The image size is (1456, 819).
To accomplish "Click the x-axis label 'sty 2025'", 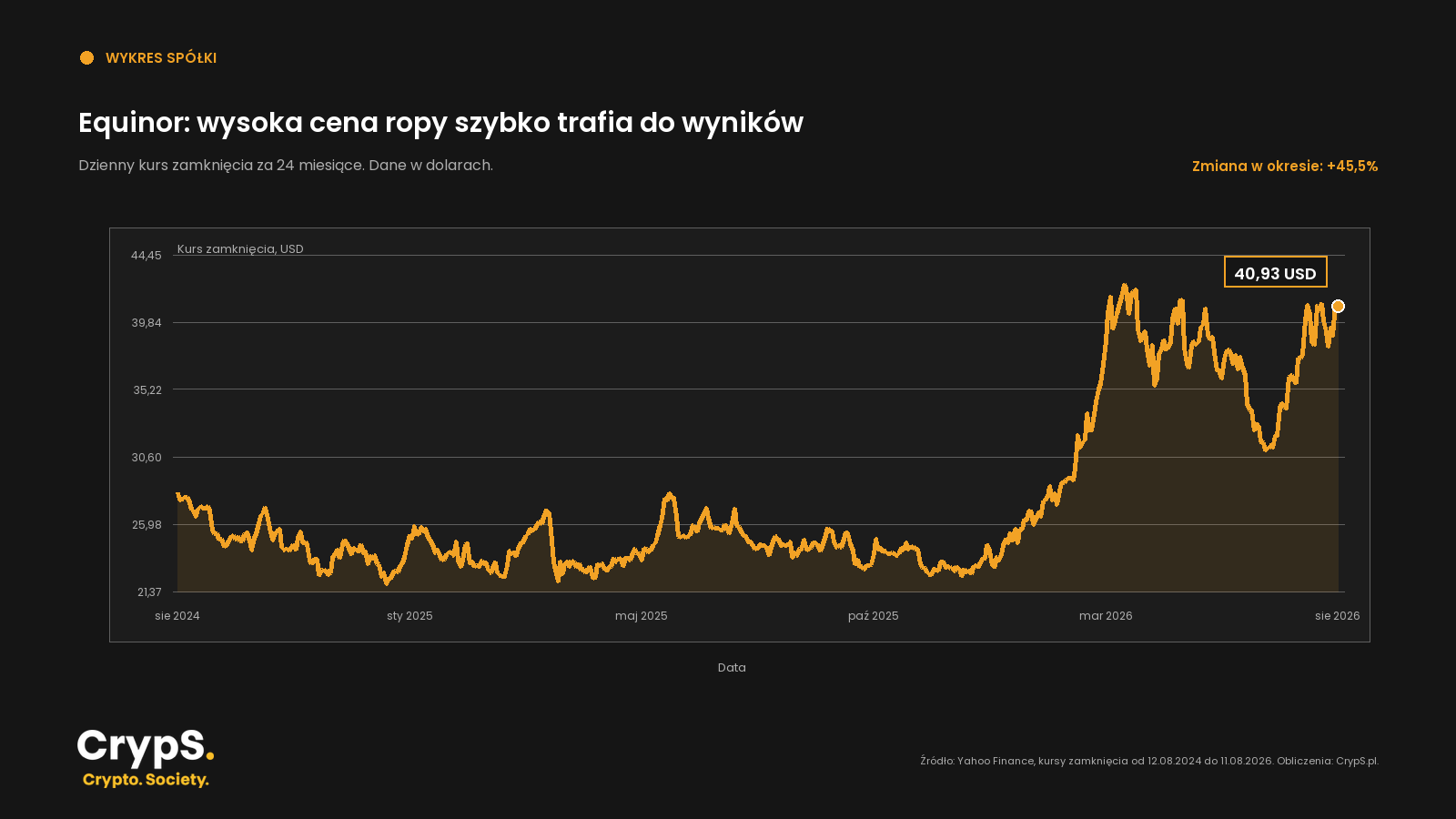I will (409, 616).
